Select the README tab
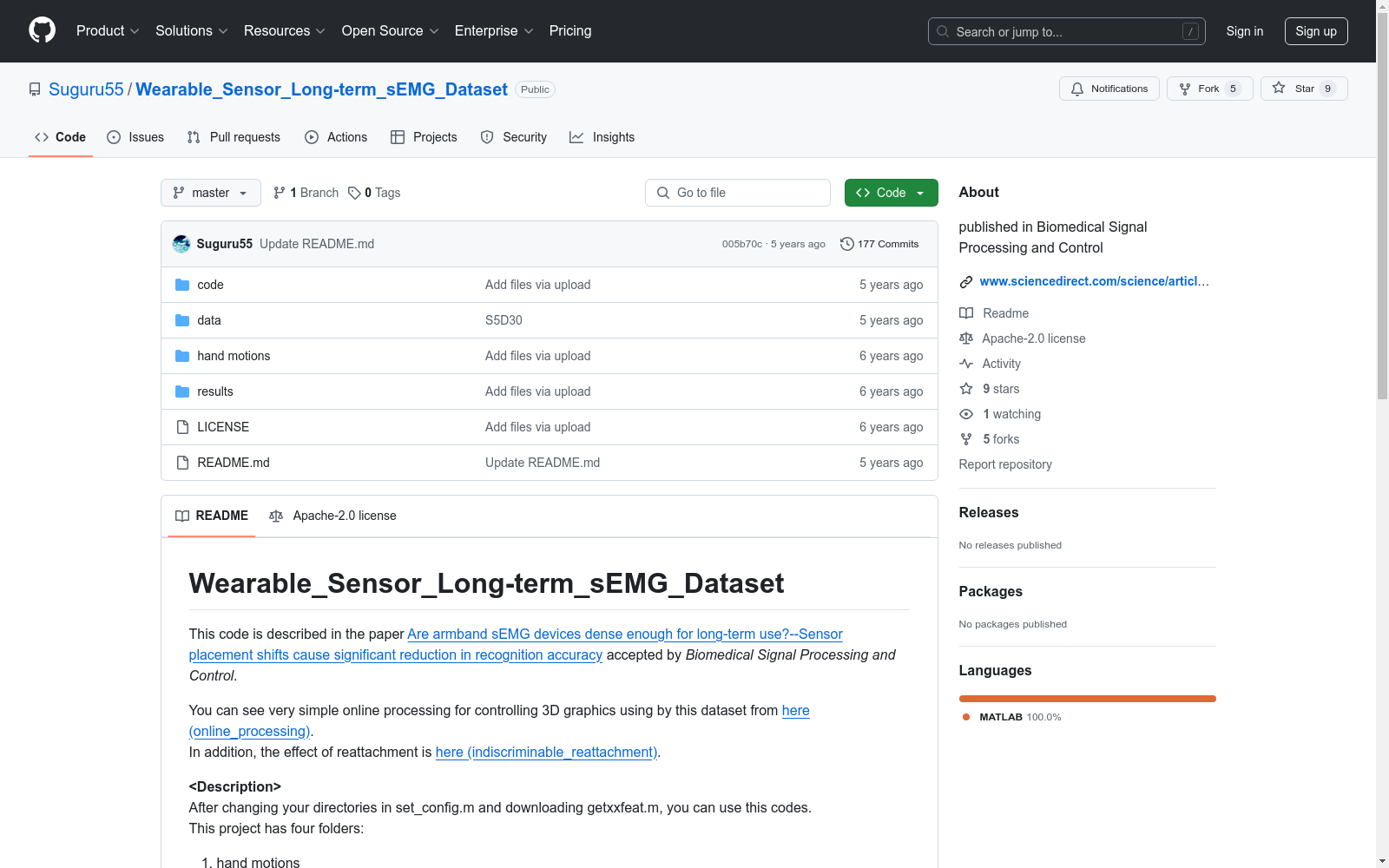 (212, 516)
